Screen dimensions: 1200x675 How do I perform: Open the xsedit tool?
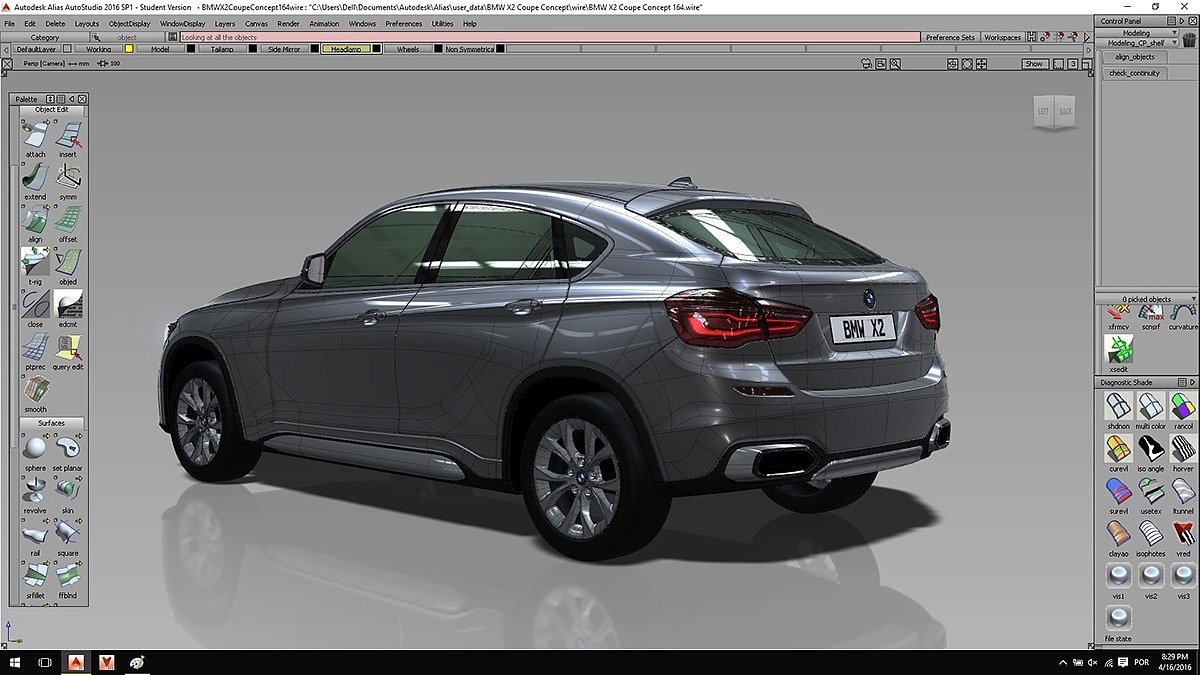click(x=1118, y=349)
